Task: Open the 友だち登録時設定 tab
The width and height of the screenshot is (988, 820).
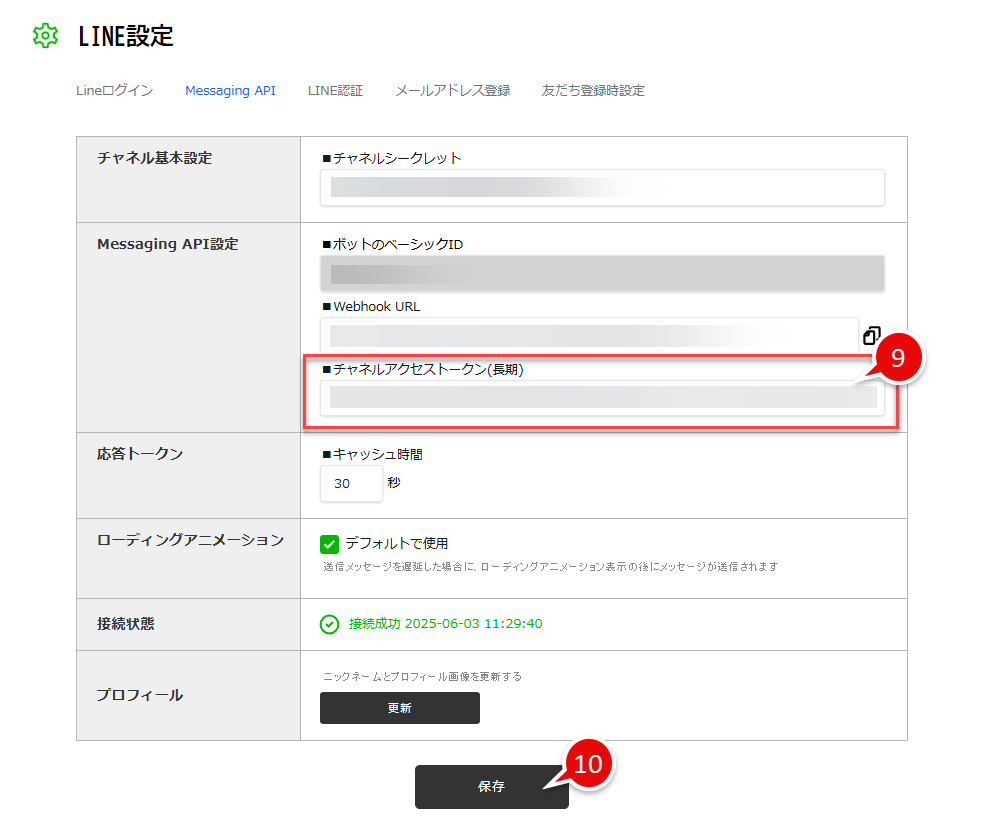Action: (593, 91)
